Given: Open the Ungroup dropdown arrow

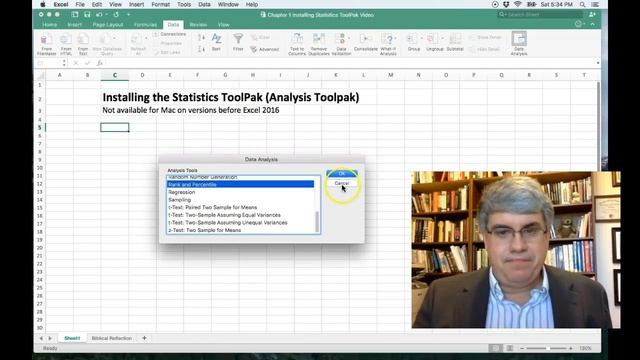Looking at the screenshot, I should (443, 38).
